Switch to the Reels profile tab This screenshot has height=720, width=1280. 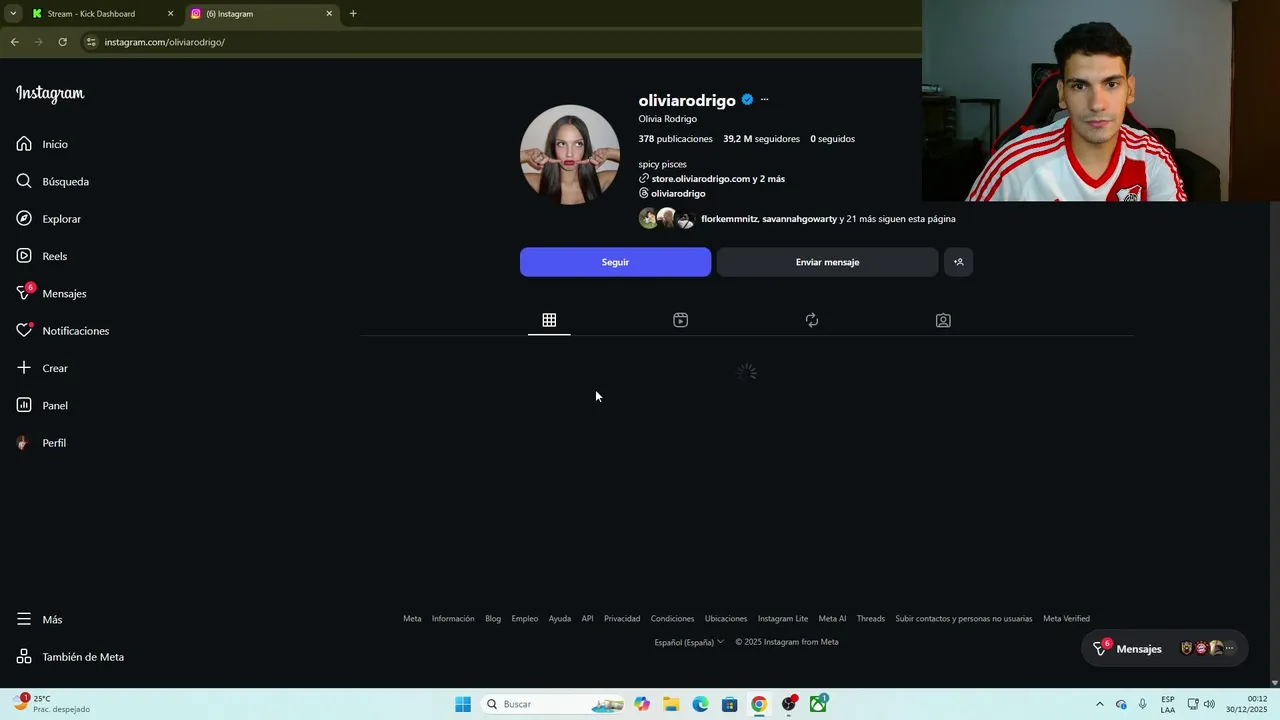tap(680, 320)
